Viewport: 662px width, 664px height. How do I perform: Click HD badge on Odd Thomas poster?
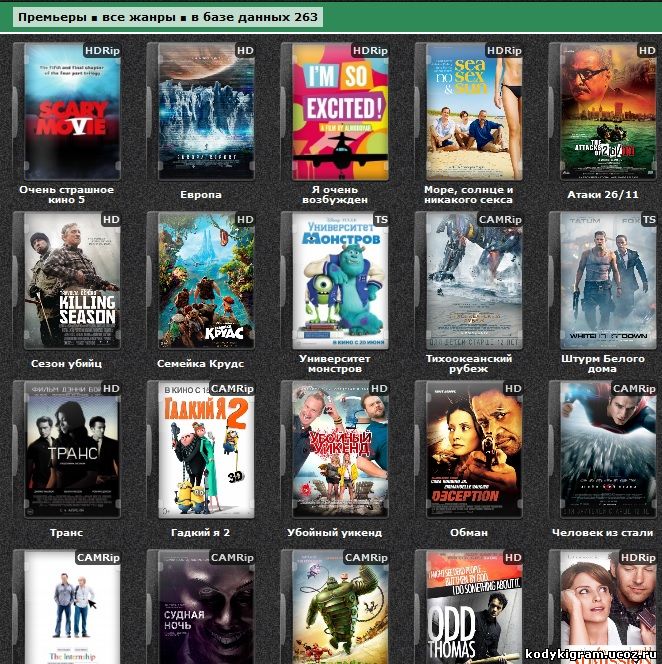pos(513,557)
